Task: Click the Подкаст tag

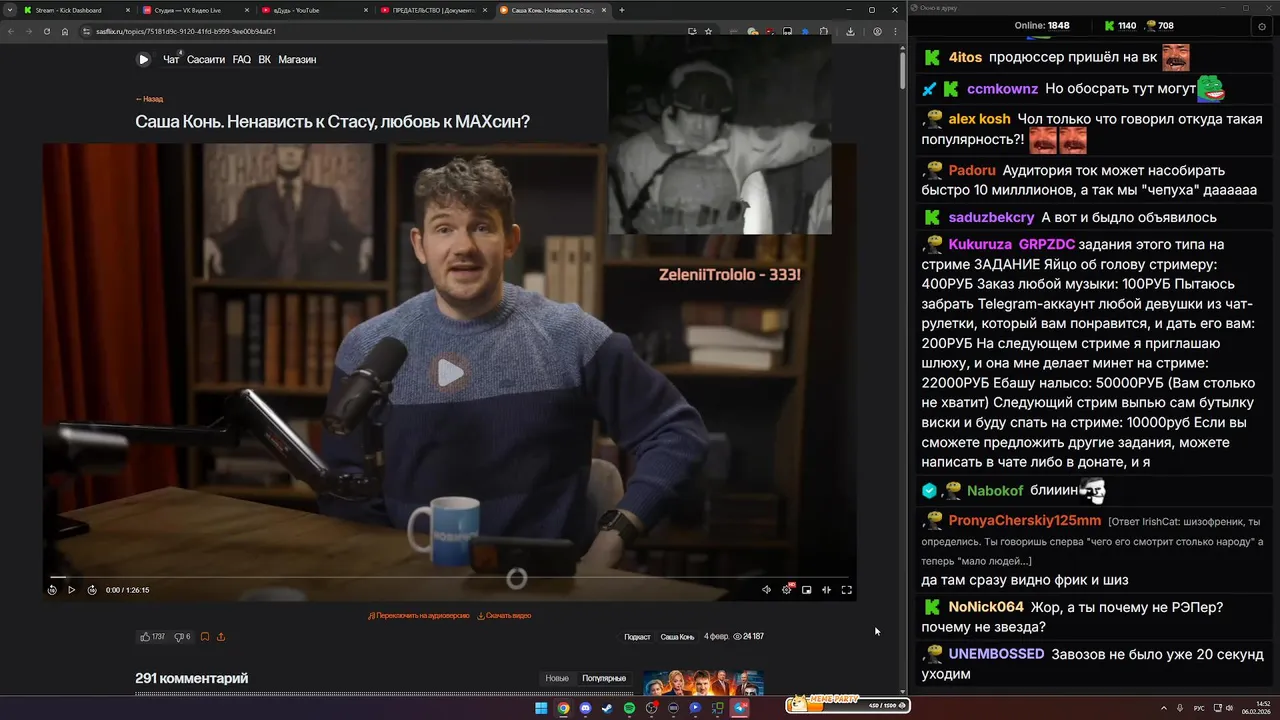Action: coord(637,637)
